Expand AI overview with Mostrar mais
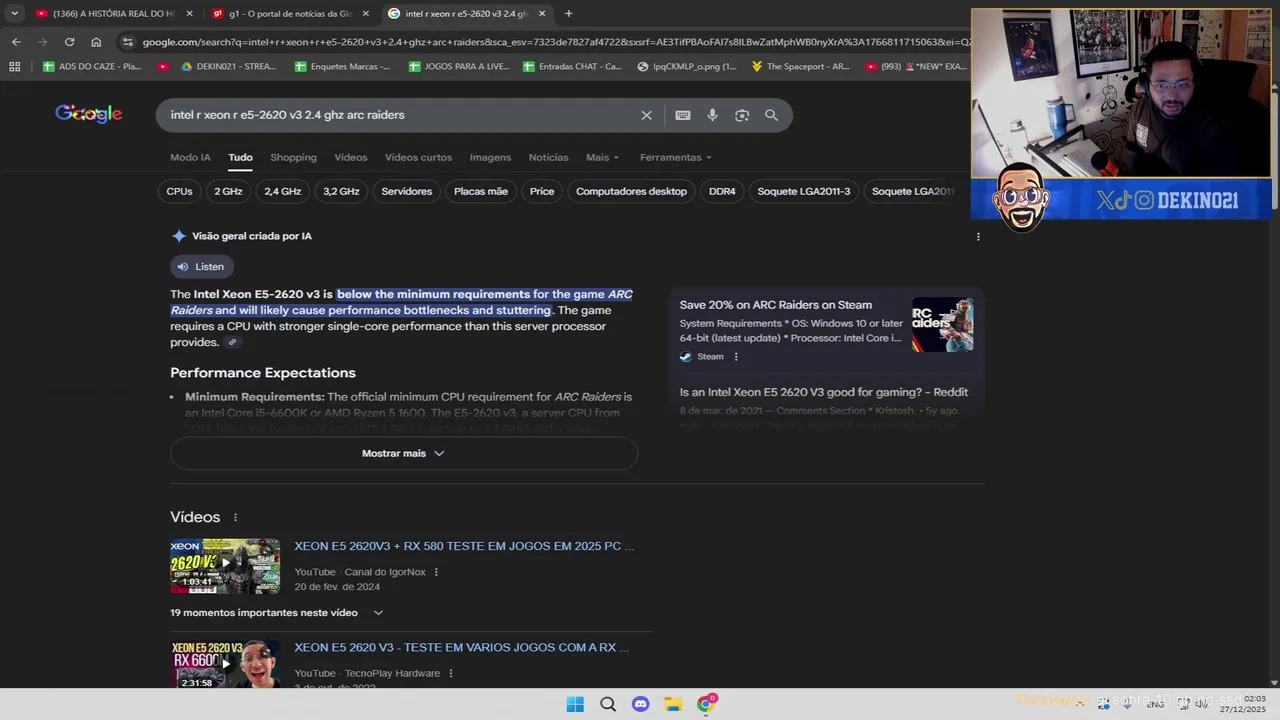 point(404,453)
